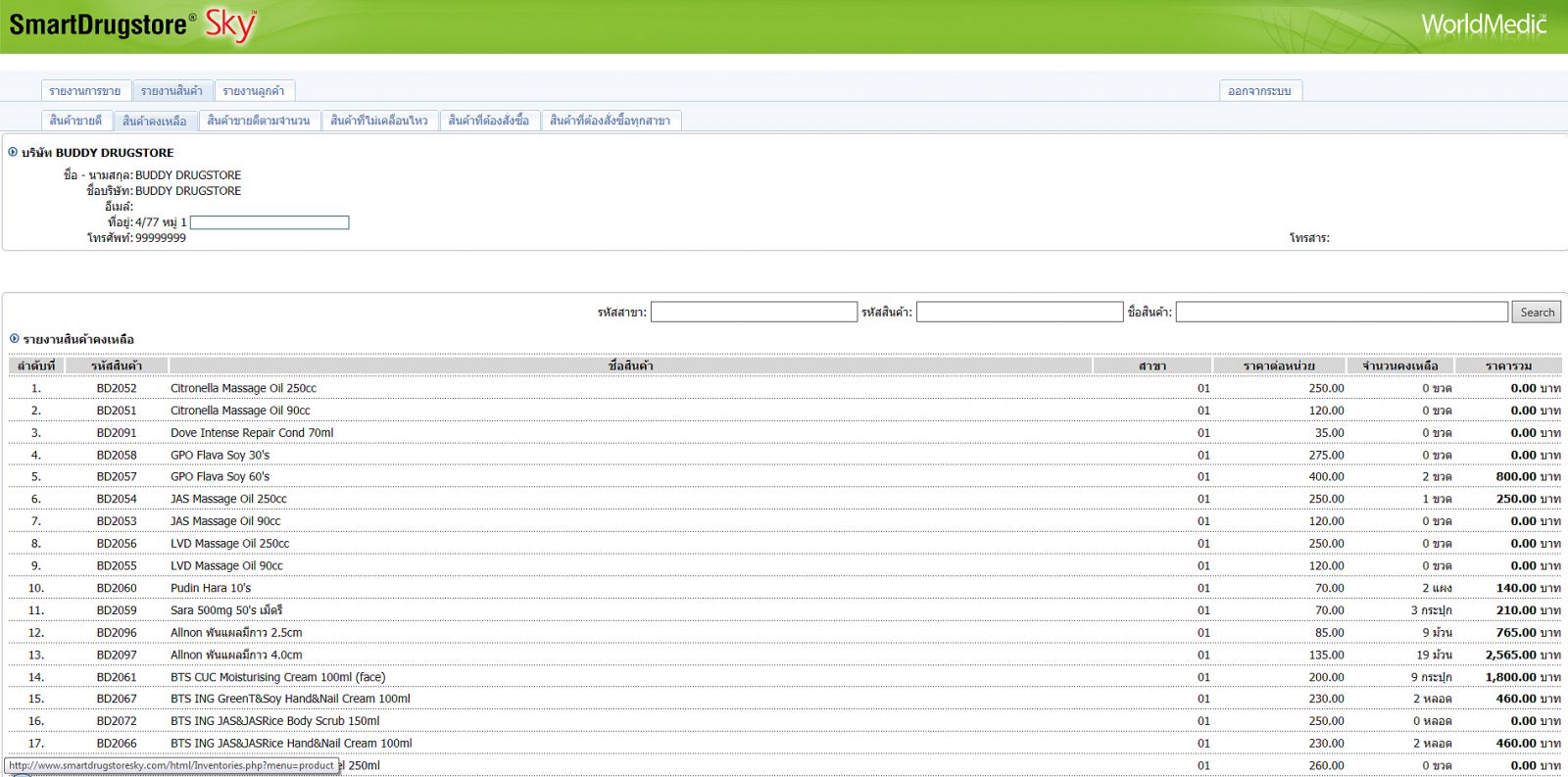Click product code BD2057
This screenshot has width=1568, height=777.
click(x=117, y=476)
